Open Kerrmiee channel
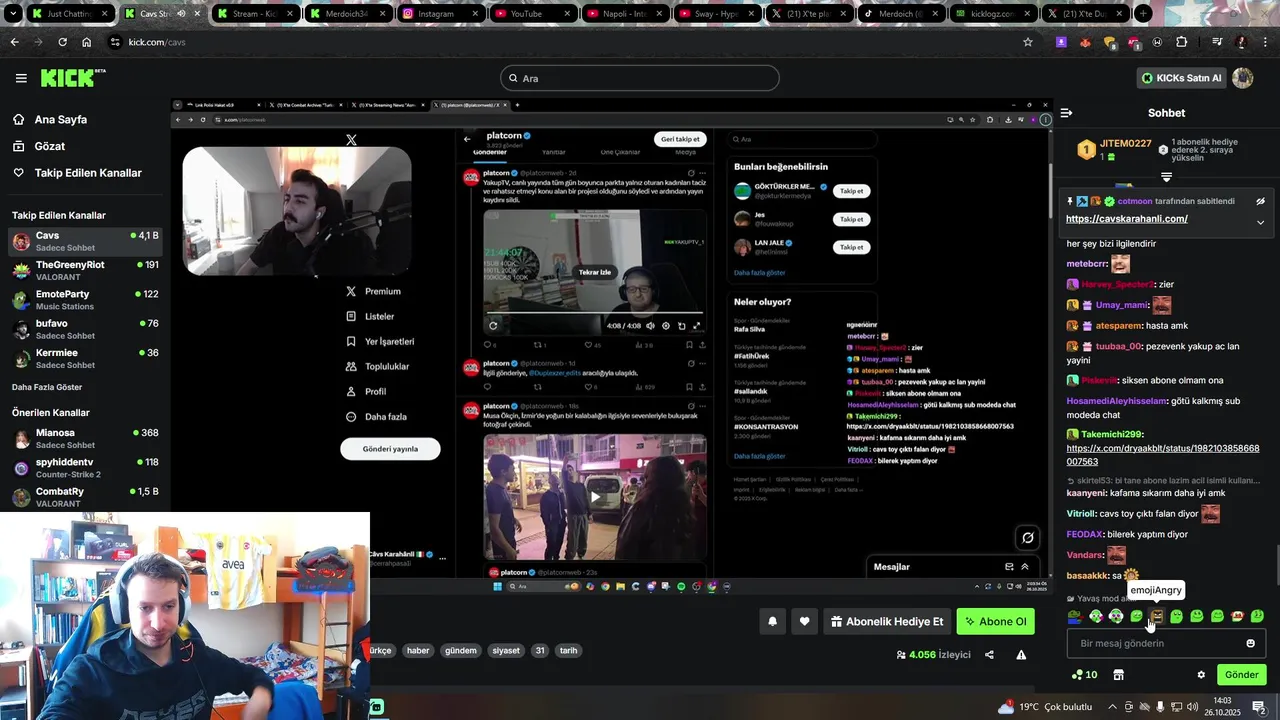Image resolution: width=1280 pixels, height=720 pixels. [85, 358]
